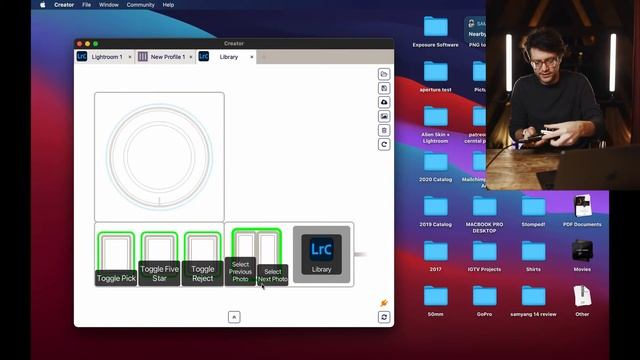Select the GoPro desktop folder
The image size is (640, 360).
tap(484, 300)
